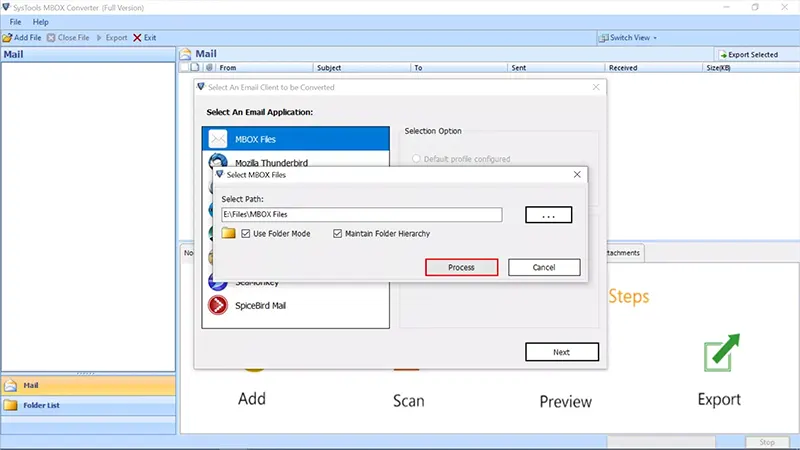This screenshot has width=800, height=450.
Task: Click the red Exit X icon
Action: [137, 38]
